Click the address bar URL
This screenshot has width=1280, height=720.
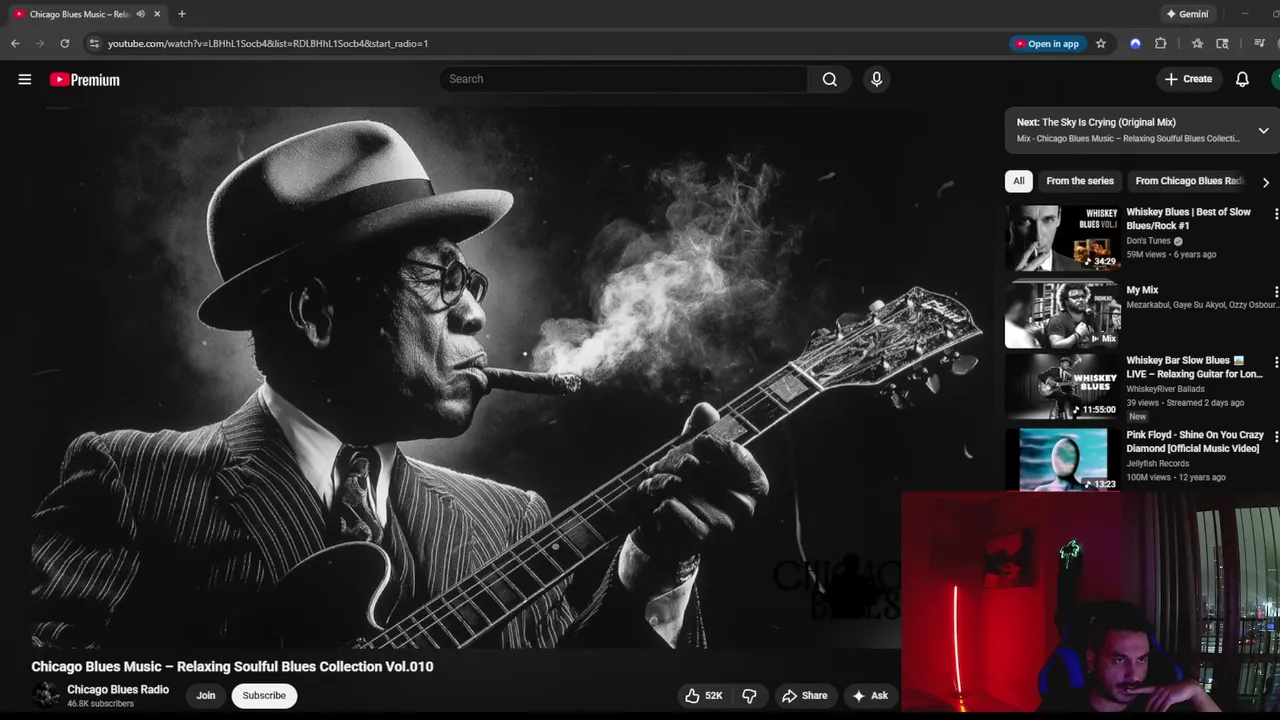point(268,43)
